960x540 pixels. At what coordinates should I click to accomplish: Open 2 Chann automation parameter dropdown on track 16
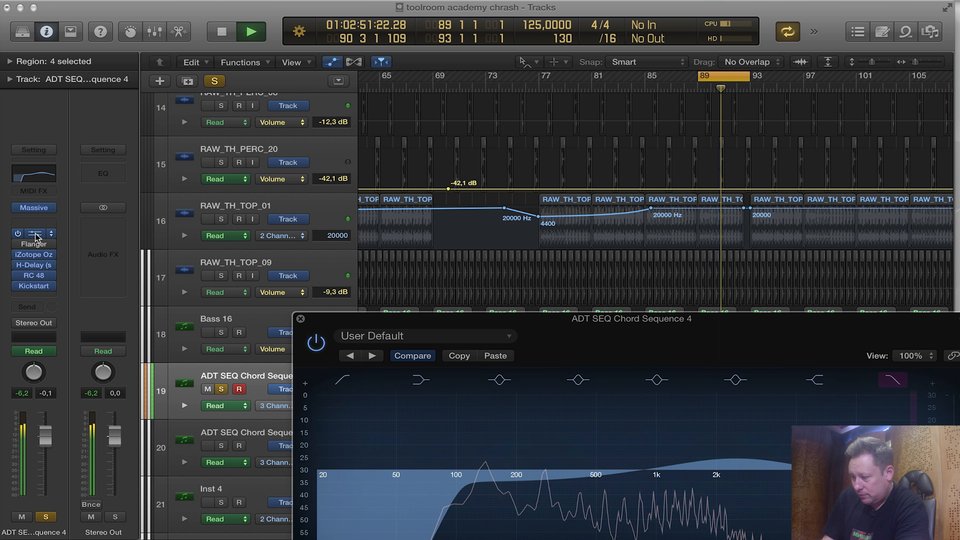[281, 236]
